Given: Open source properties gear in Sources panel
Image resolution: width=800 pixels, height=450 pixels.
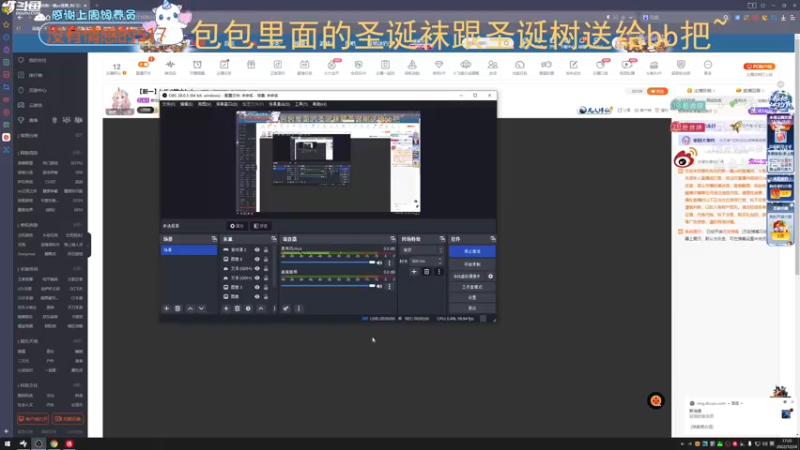Looking at the screenshot, I should point(248,308).
